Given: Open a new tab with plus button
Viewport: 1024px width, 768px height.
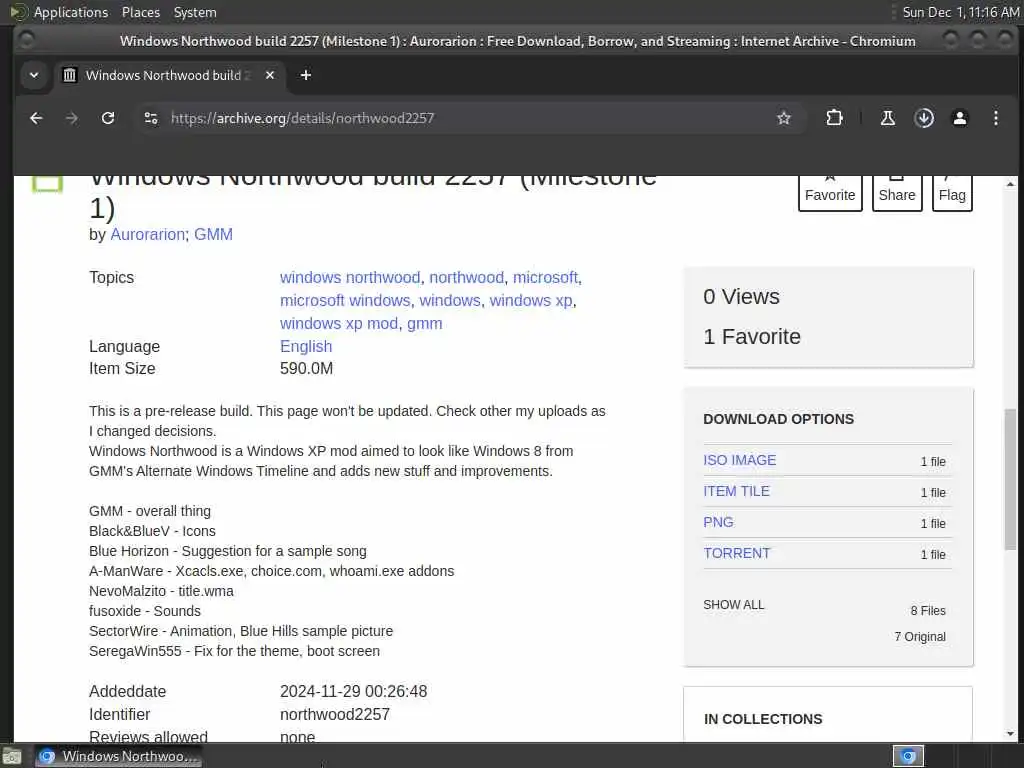Looking at the screenshot, I should 306,75.
